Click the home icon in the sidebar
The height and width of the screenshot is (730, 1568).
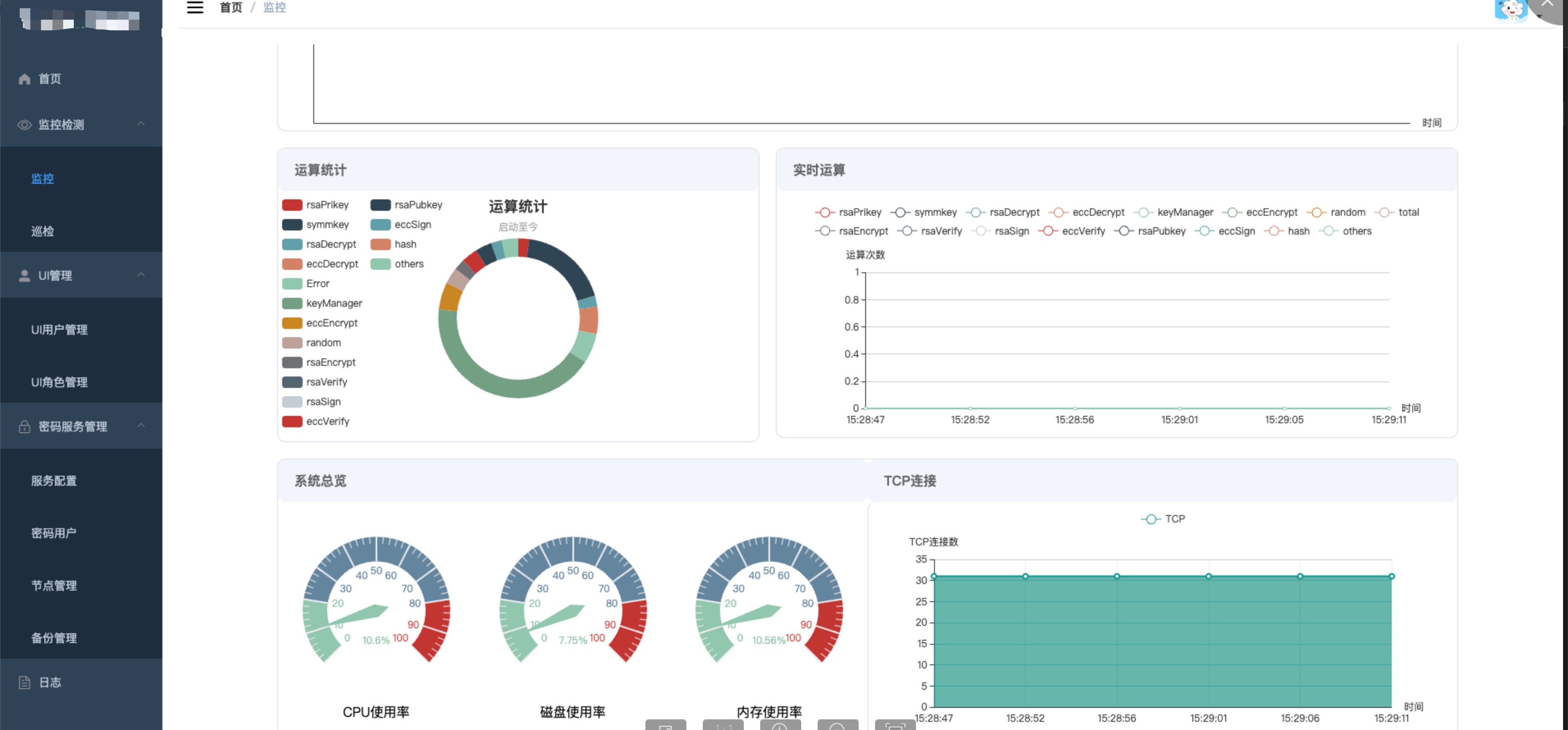point(24,79)
